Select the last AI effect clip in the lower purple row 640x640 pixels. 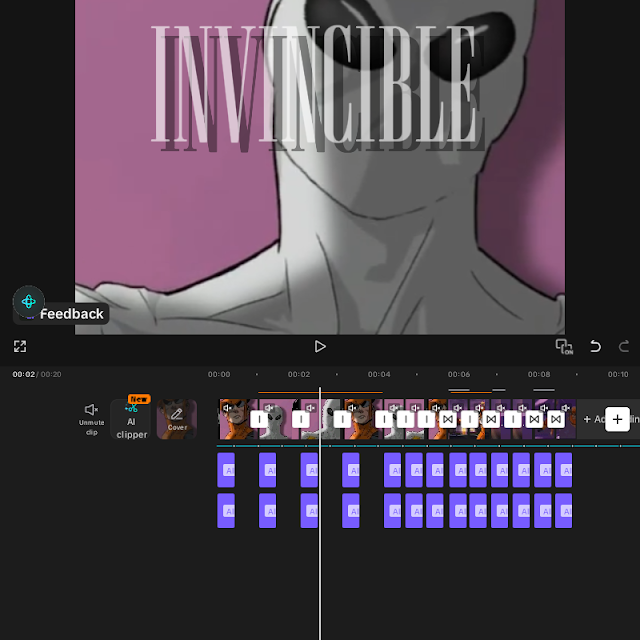[564, 511]
